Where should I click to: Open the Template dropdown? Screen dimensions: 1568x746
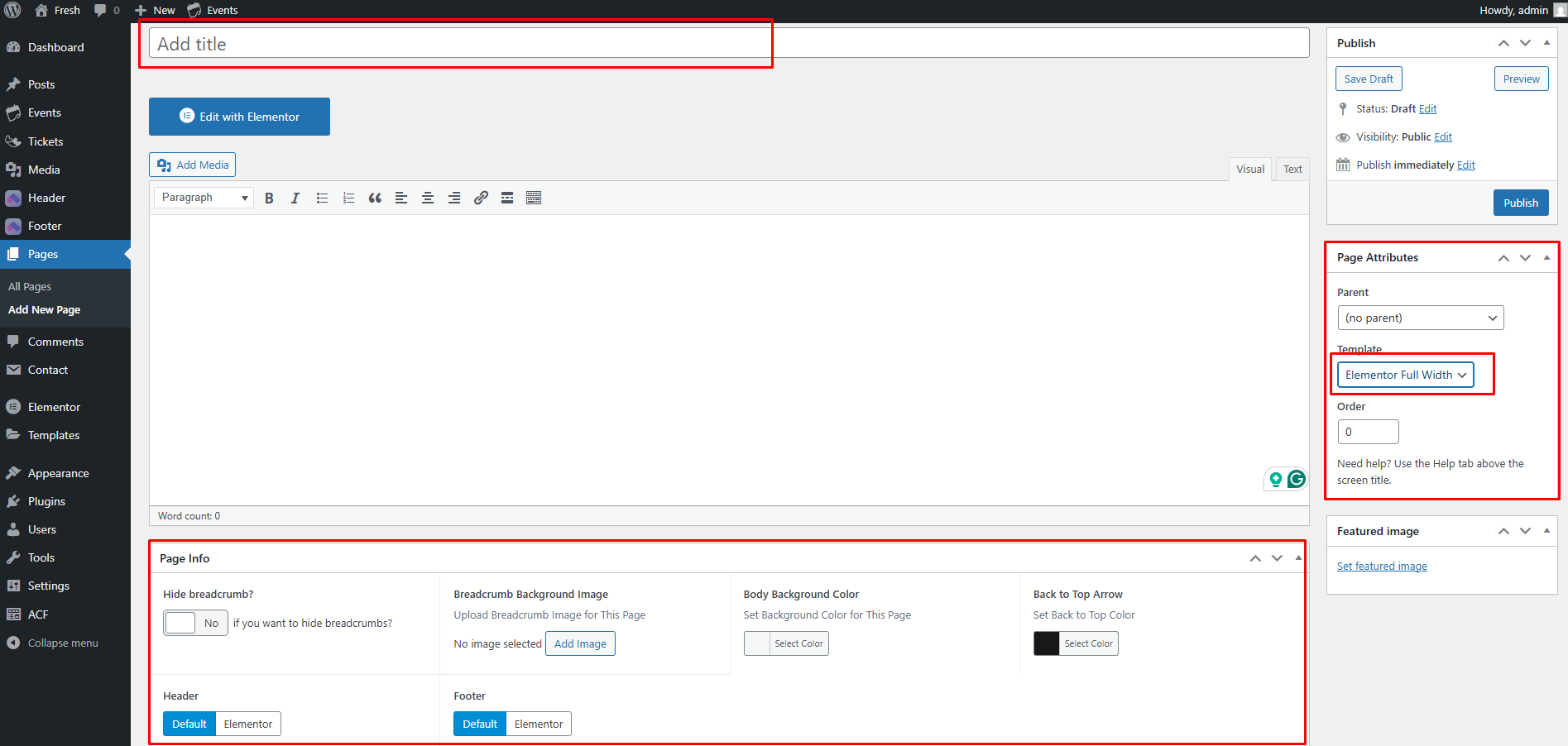(1406, 375)
